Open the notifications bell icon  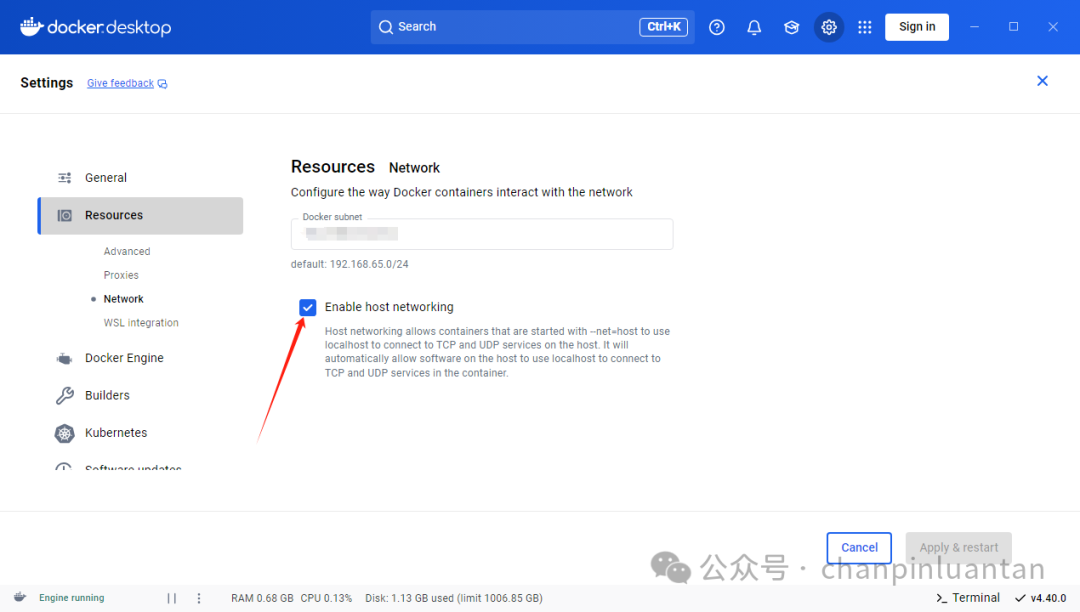754,27
